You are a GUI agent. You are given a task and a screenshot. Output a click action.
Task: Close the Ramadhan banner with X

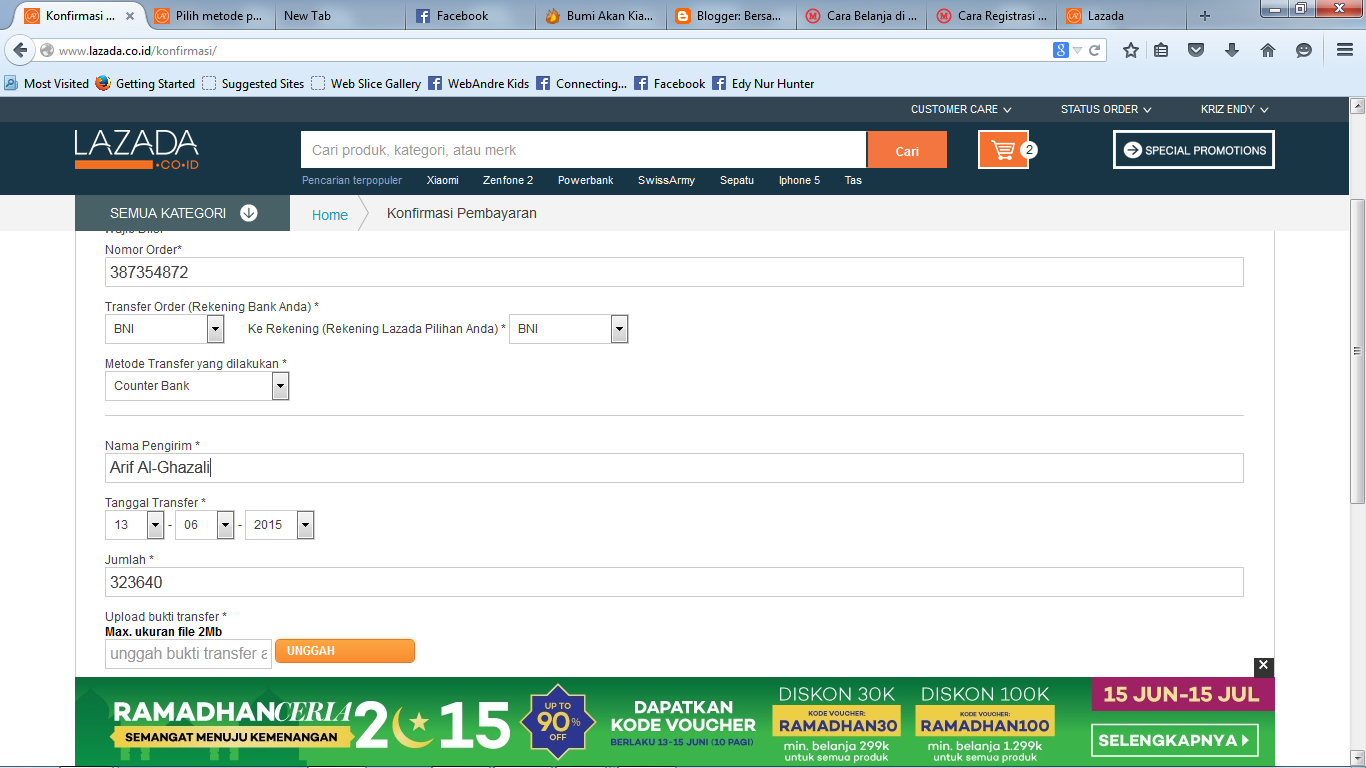tap(1264, 665)
